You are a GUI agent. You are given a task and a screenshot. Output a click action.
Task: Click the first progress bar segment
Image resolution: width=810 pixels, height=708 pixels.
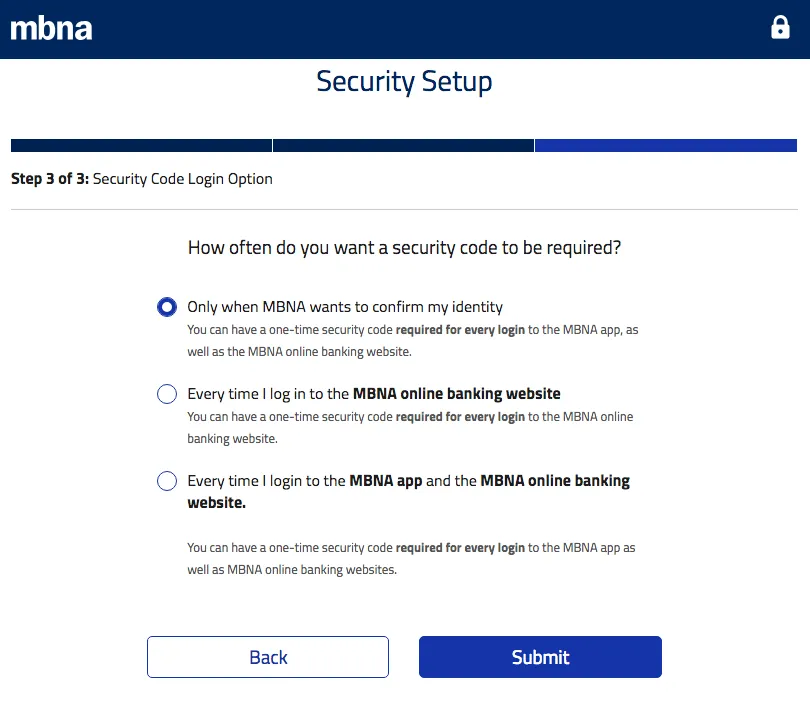click(x=141, y=145)
